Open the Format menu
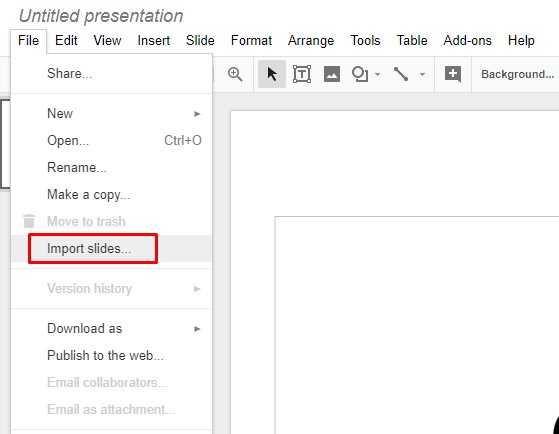 tap(251, 40)
